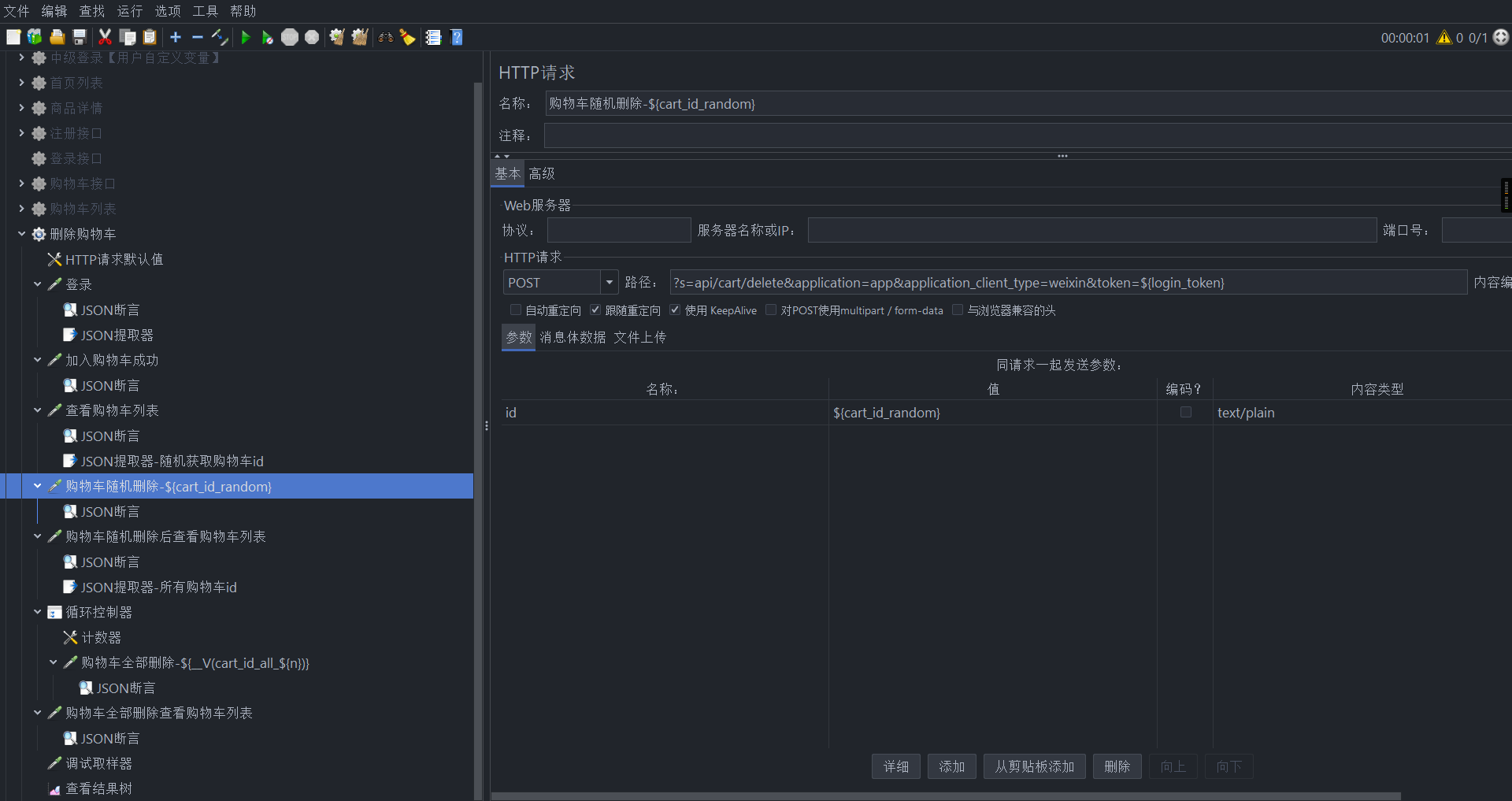Collapse all nodes with the minus icon
The width and height of the screenshot is (1512, 801).
click(198, 37)
